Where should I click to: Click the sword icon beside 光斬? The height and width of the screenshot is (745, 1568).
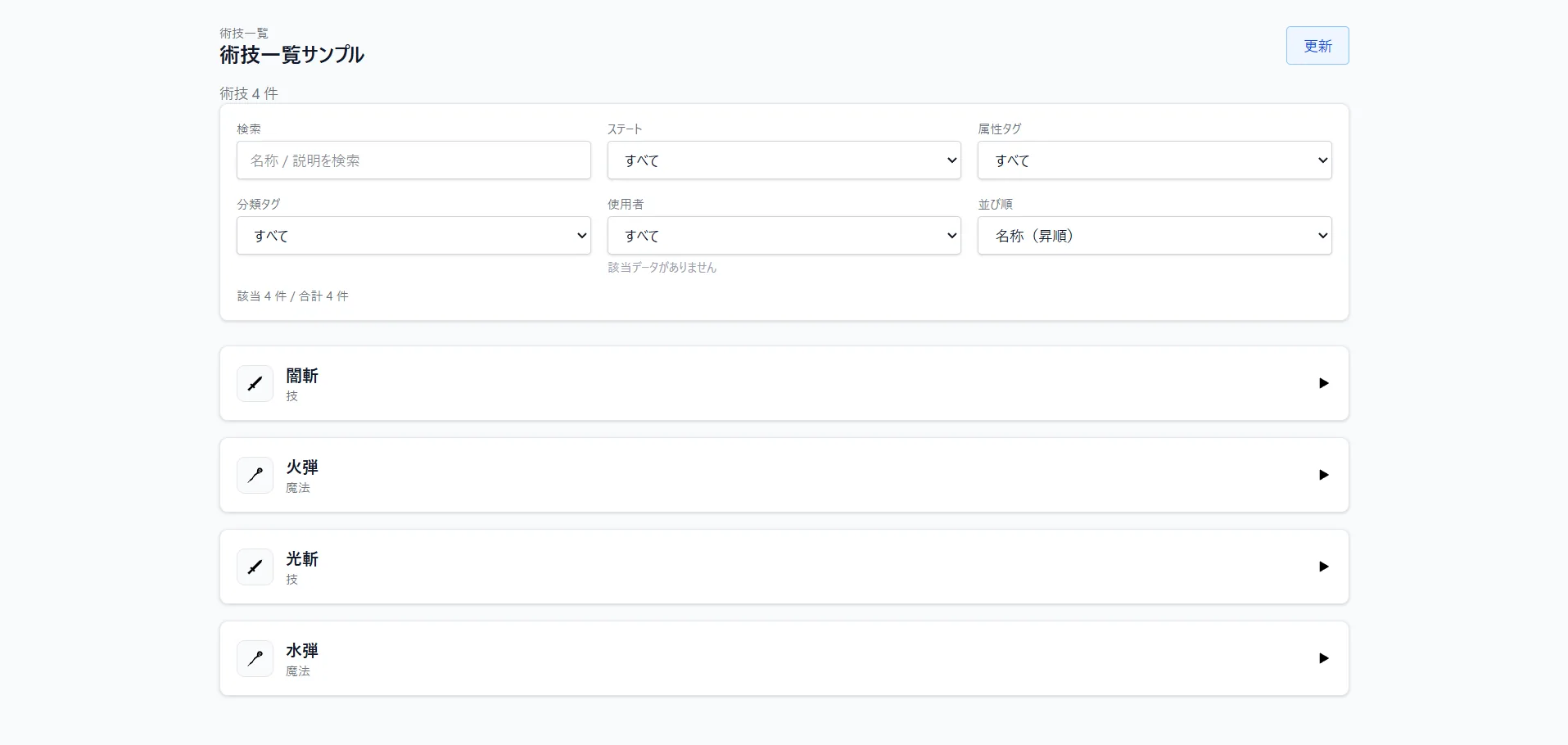point(255,567)
